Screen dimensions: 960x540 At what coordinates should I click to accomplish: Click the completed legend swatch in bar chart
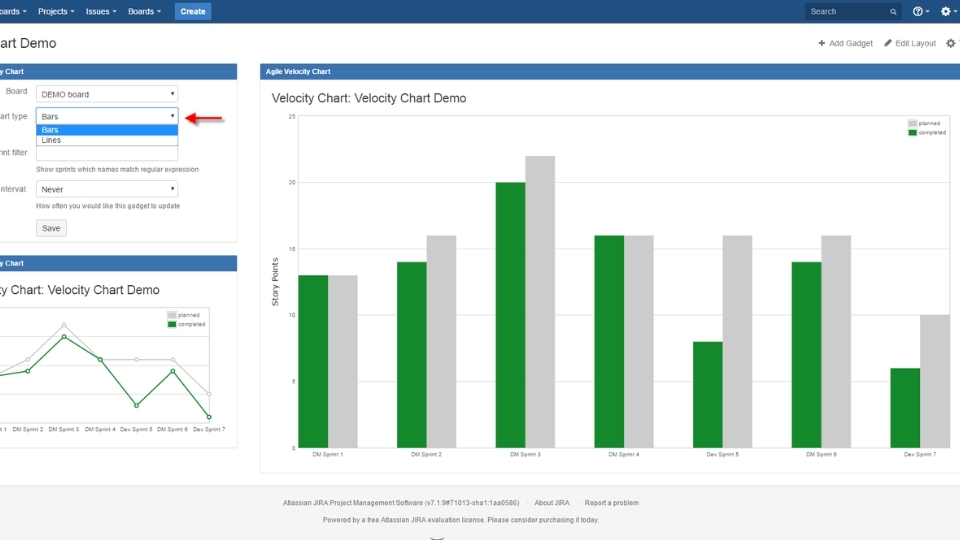click(x=912, y=132)
